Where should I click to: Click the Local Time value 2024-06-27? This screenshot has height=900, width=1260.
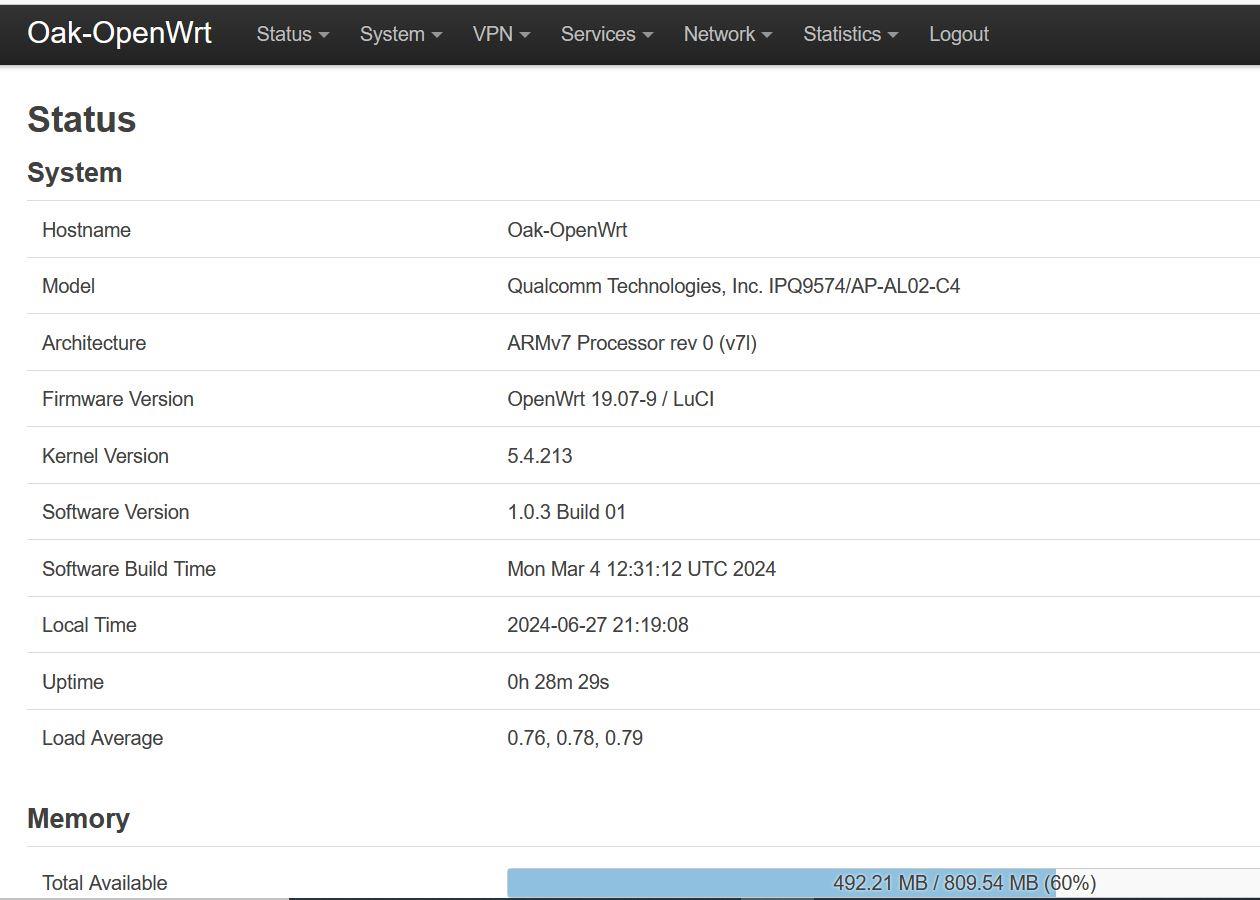coord(597,625)
